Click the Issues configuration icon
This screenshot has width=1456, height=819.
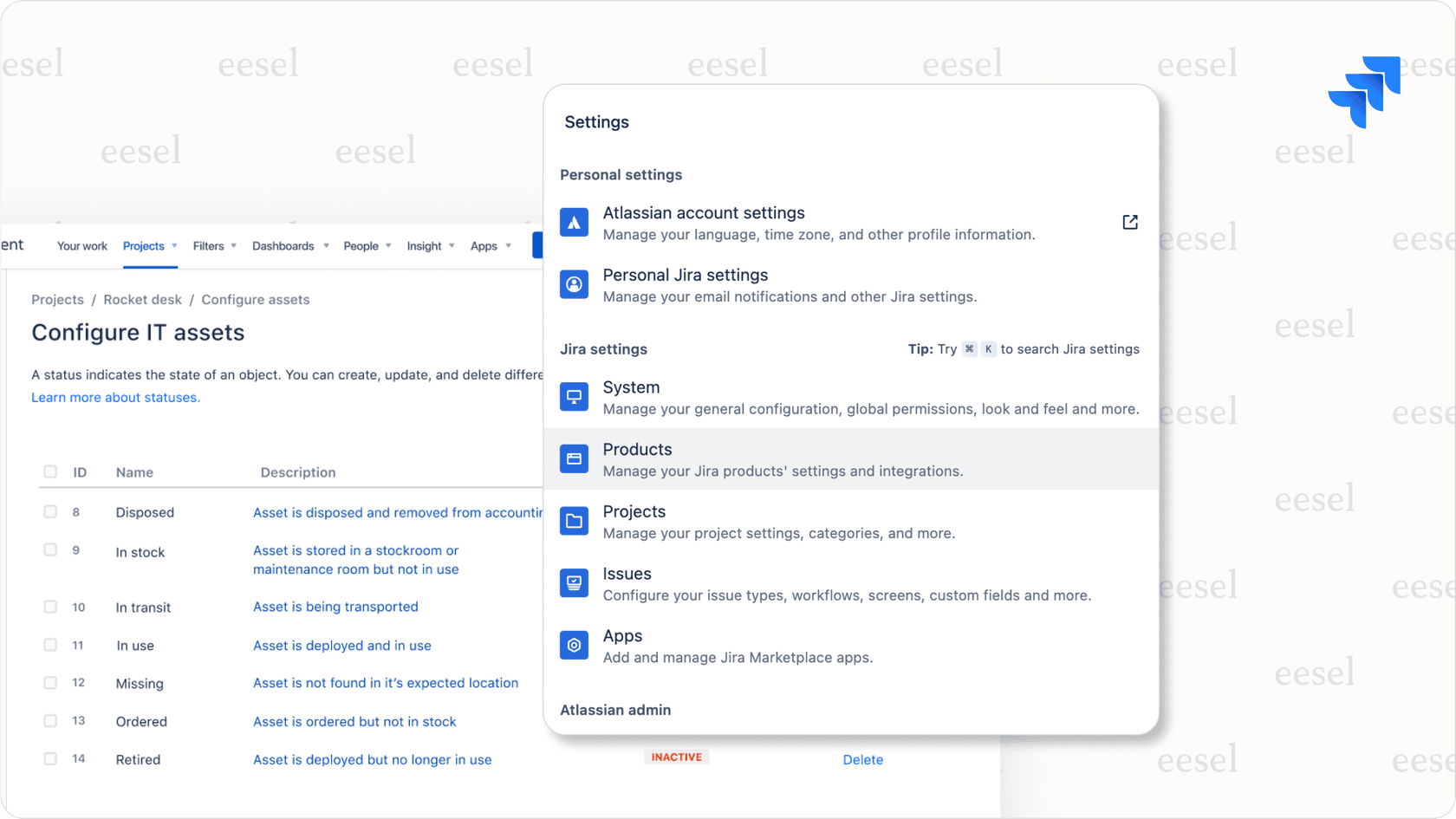coord(574,583)
